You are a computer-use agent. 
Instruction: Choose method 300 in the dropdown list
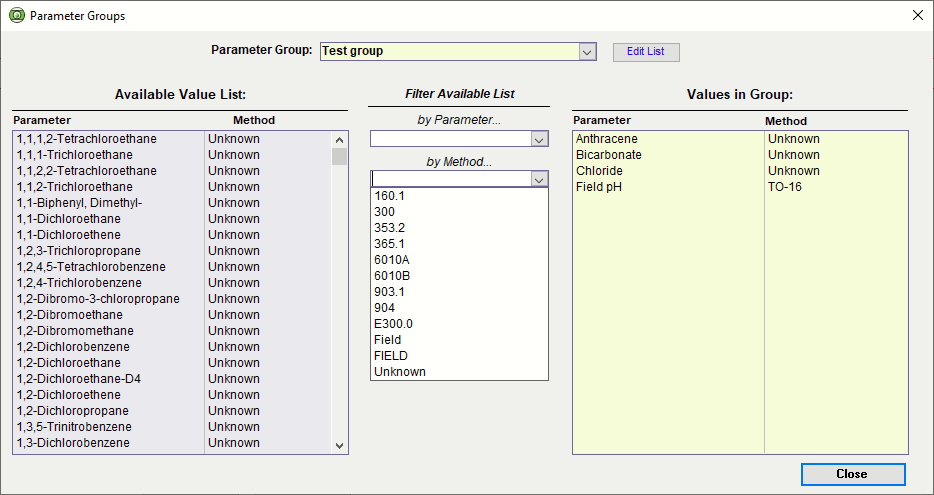[x=459, y=211]
